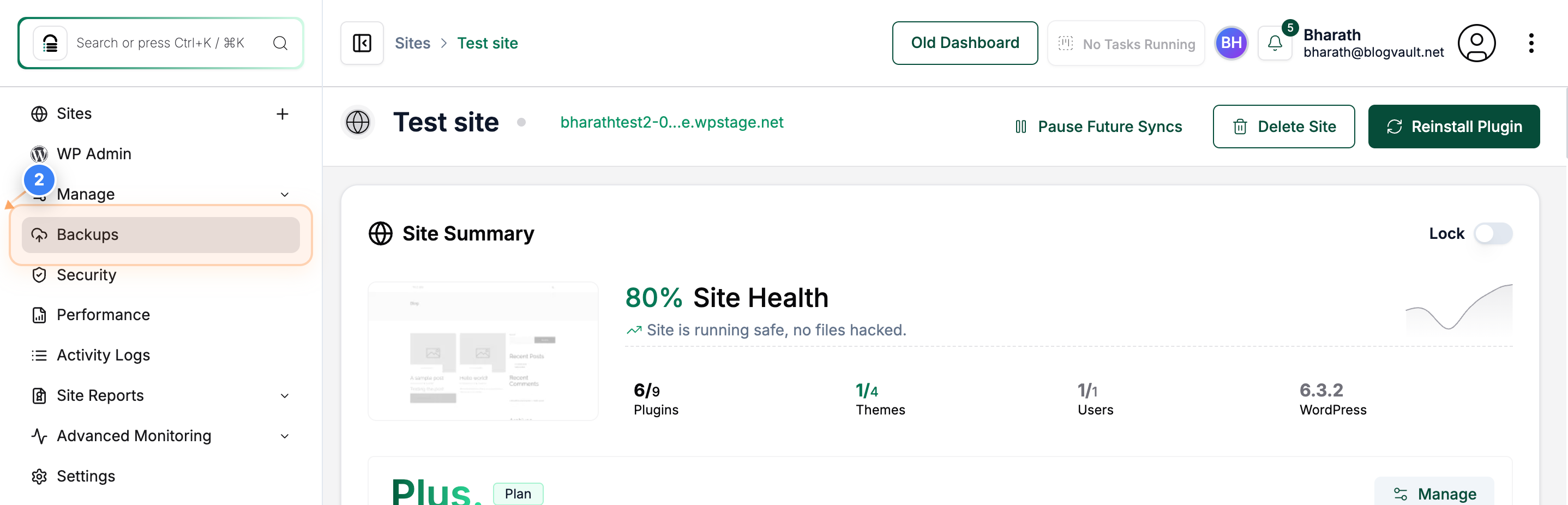Viewport: 1568px width, 505px height.
Task: Click the pulse icon beside Advanced Monitoring
Action: coord(40,436)
